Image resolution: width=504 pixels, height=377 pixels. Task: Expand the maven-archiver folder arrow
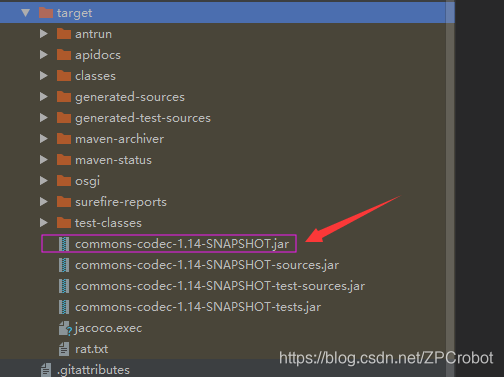click(44, 139)
